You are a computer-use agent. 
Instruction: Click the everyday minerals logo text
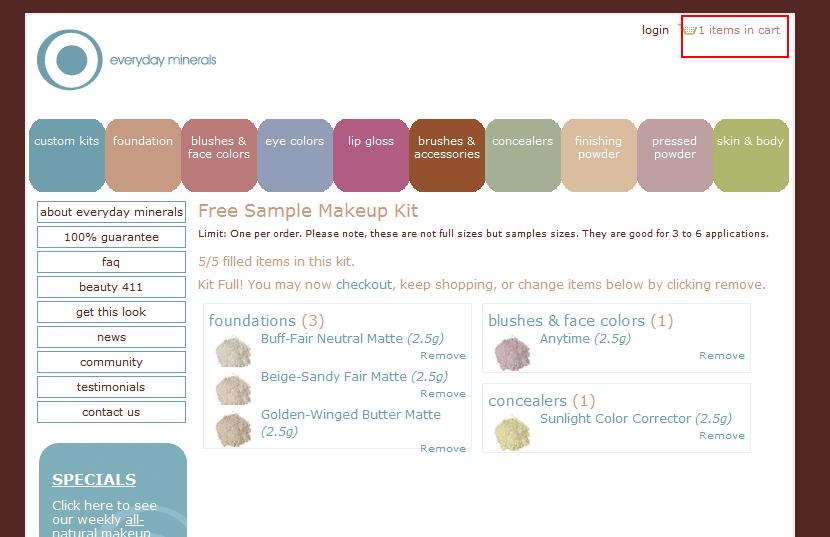(x=163, y=60)
